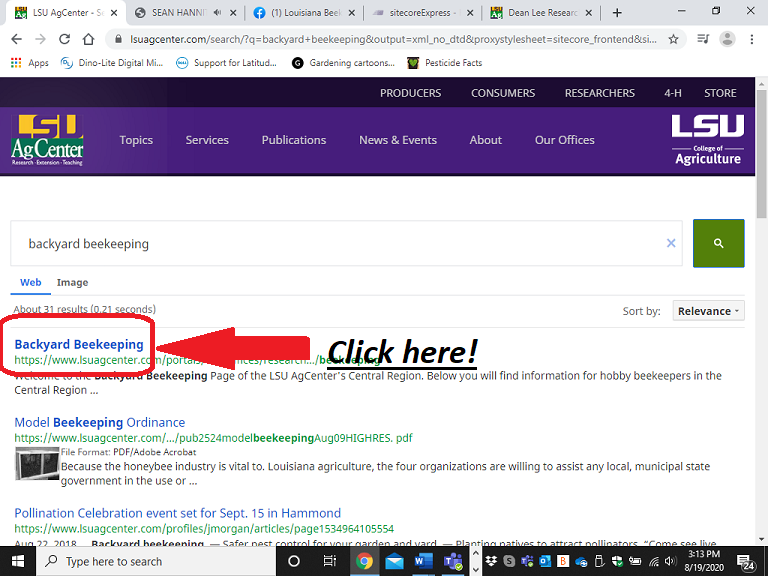Viewport: 768px width, 576px height.
Task: Click the Windows taskbar search box
Action: coord(156,561)
